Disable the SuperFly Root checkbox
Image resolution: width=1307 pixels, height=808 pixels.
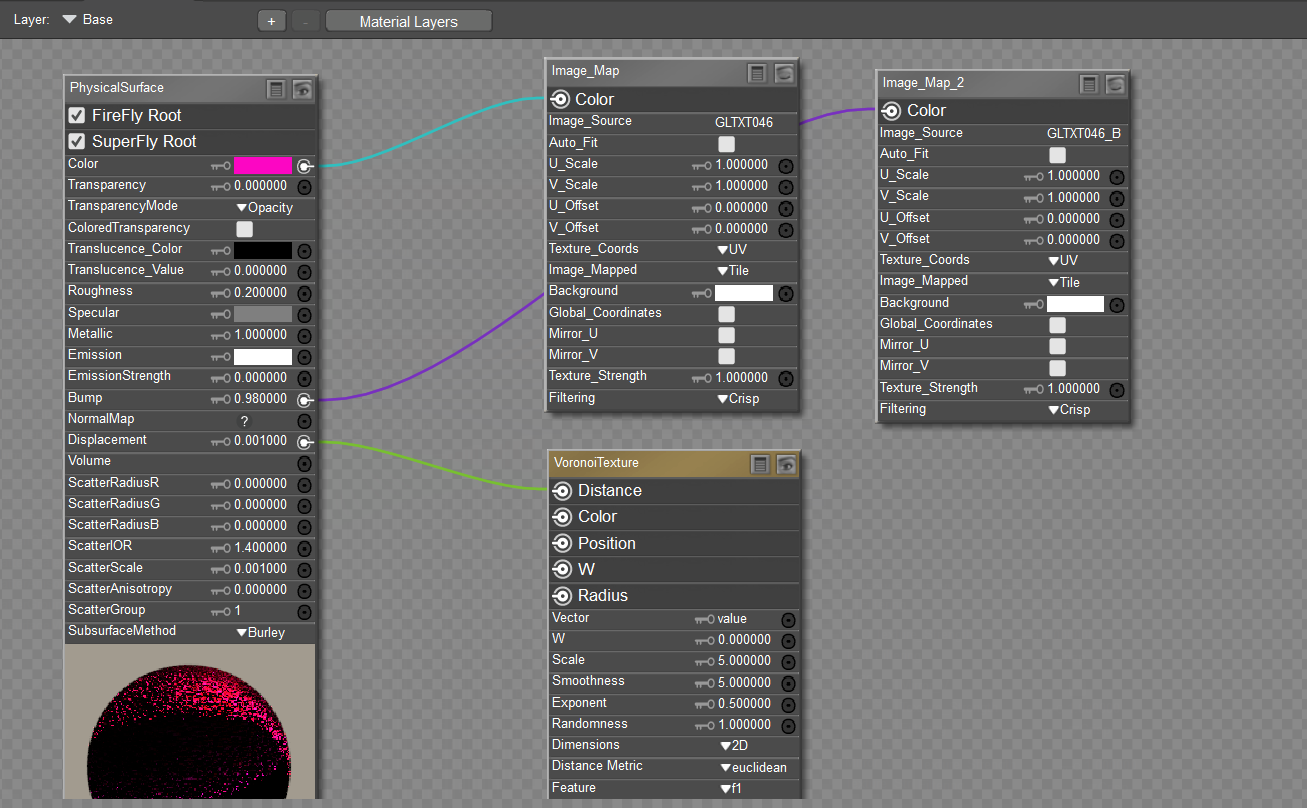coord(76,141)
